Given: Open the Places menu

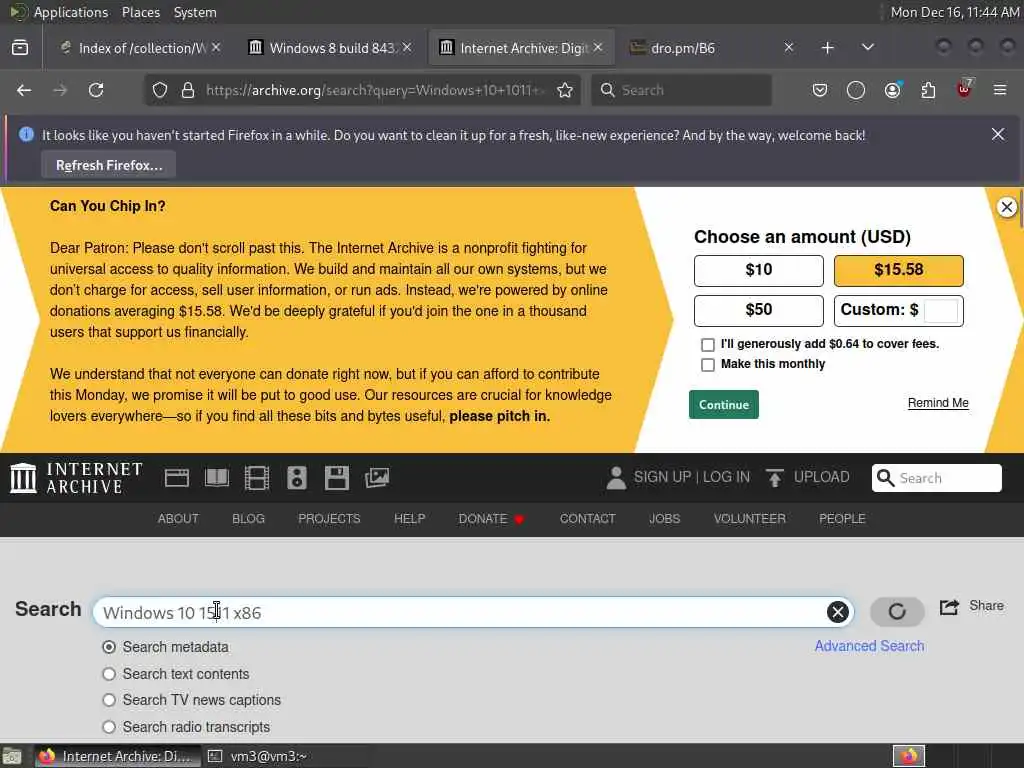Looking at the screenshot, I should (x=140, y=12).
